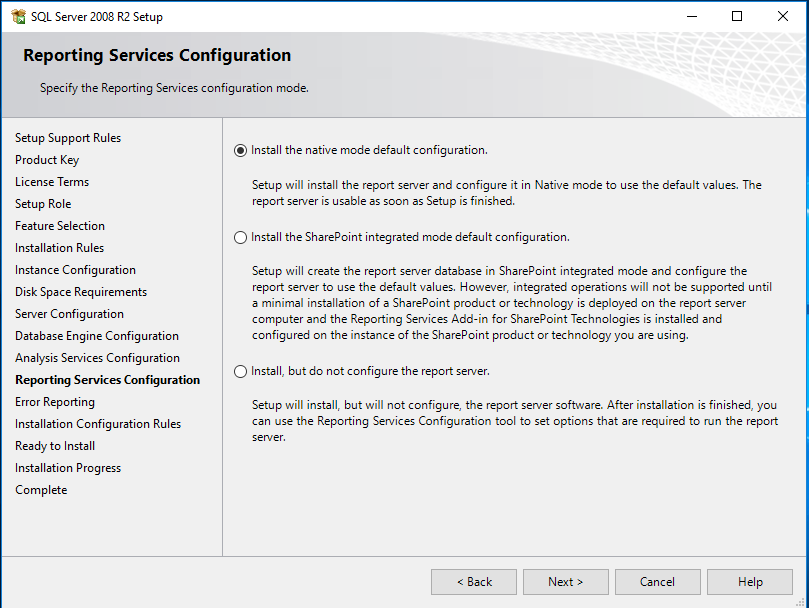Select Database Engine Configuration step
This screenshot has width=809, height=608.
click(x=97, y=336)
